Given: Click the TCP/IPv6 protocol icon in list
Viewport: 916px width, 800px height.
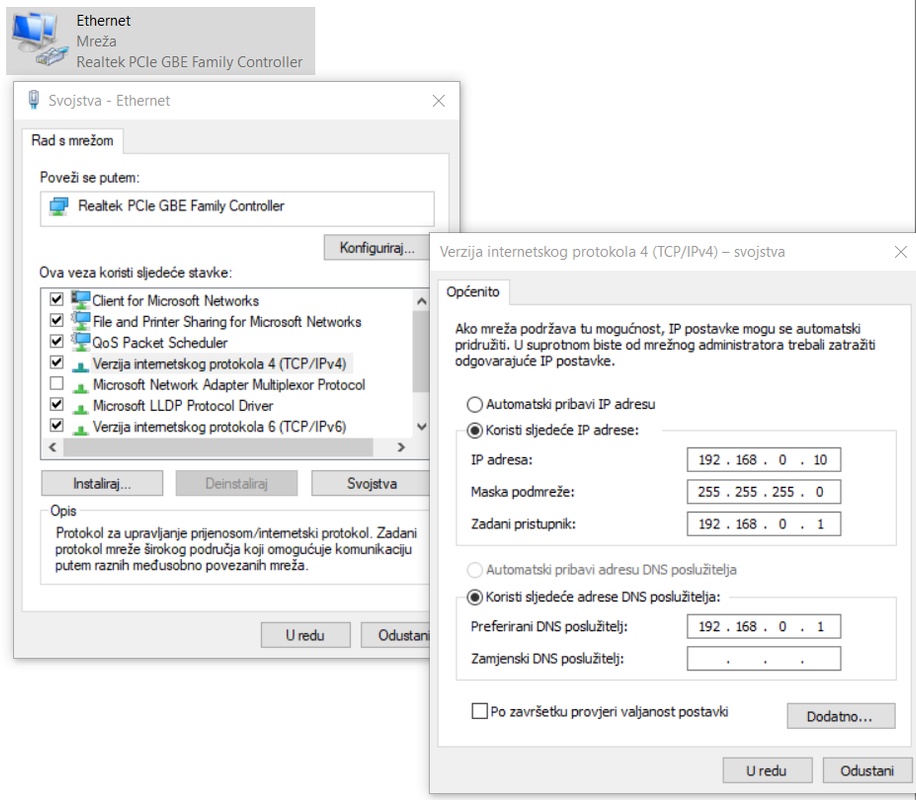Looking at the screenshot, I should 80,428.
